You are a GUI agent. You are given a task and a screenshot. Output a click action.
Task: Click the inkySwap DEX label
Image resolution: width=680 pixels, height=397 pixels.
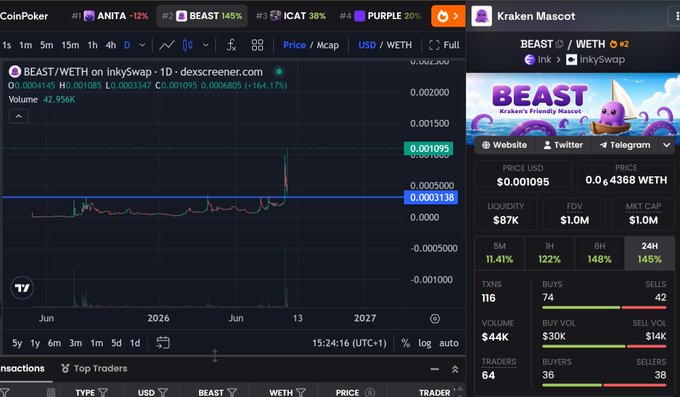595,59
